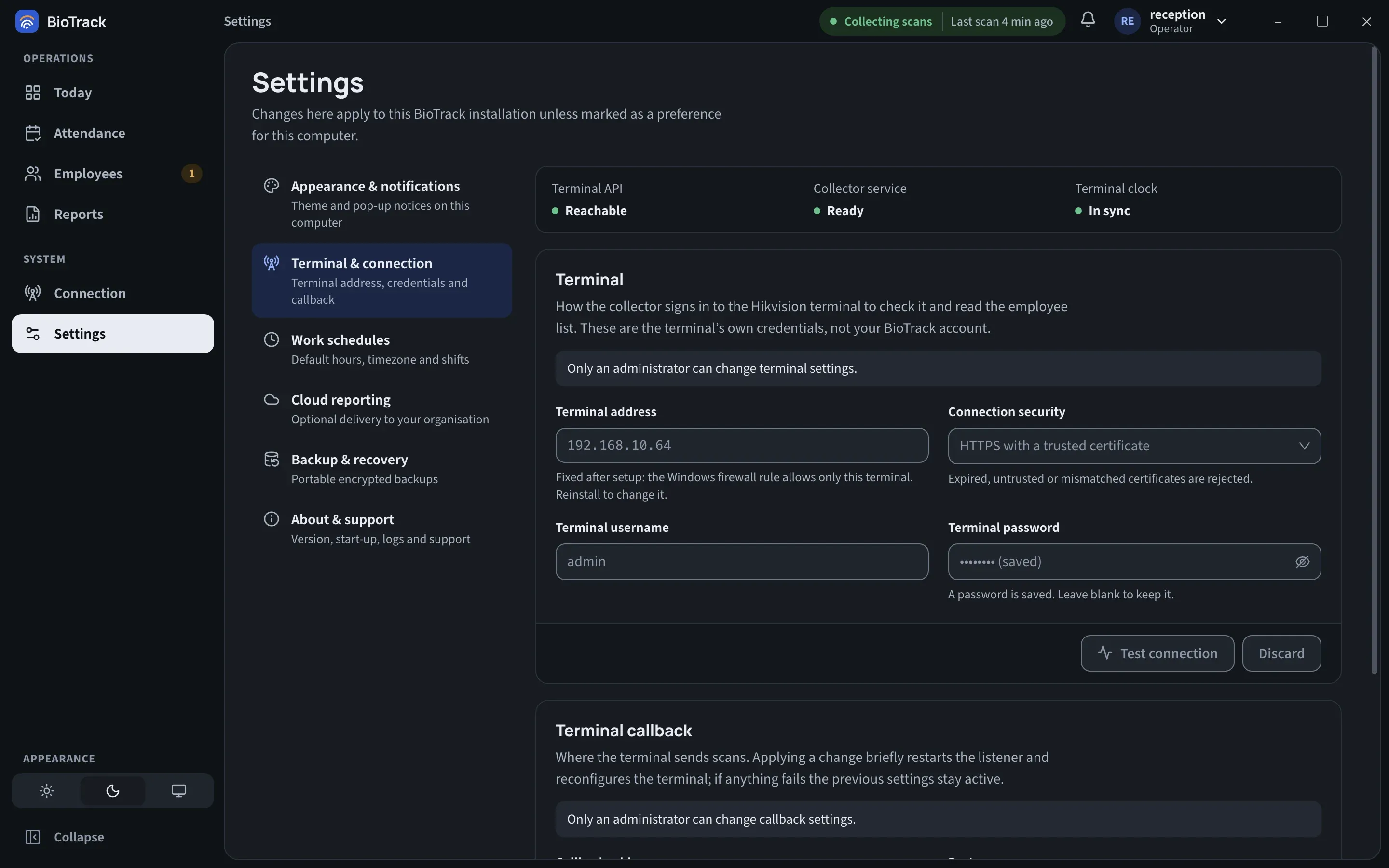The height and width of the screenshot is (868, 1389).
Task: Click the Employees badge showing 1
Action: pyautogui.click(x=191, y=174)
